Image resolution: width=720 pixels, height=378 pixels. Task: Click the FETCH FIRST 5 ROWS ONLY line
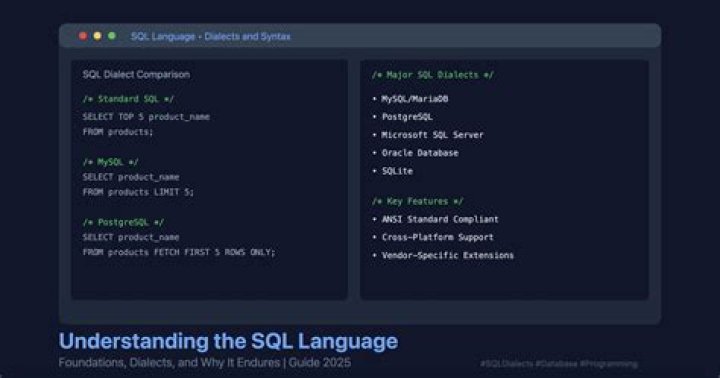pyautogui.click(x=179, y=252)
